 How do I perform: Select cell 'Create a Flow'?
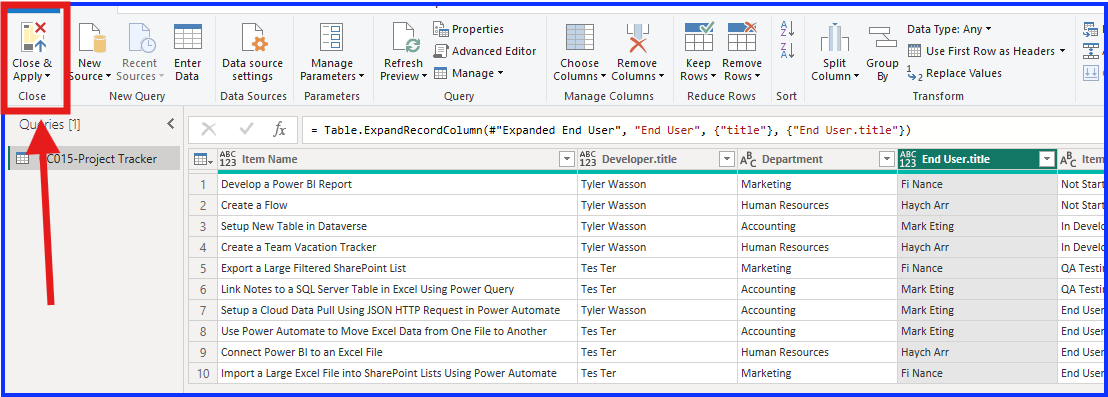point(397,205)
